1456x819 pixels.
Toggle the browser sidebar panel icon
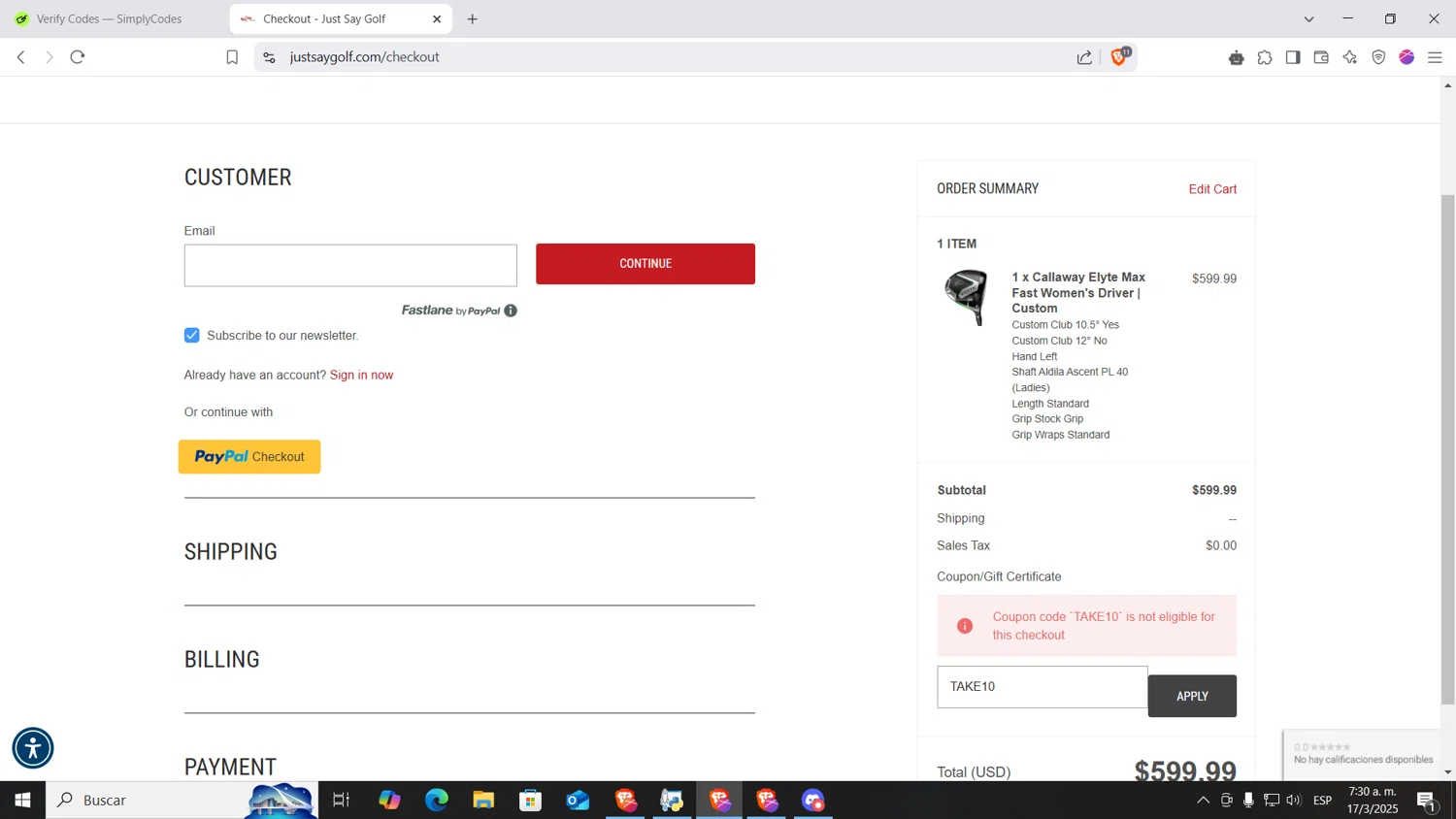(1293, 57)
